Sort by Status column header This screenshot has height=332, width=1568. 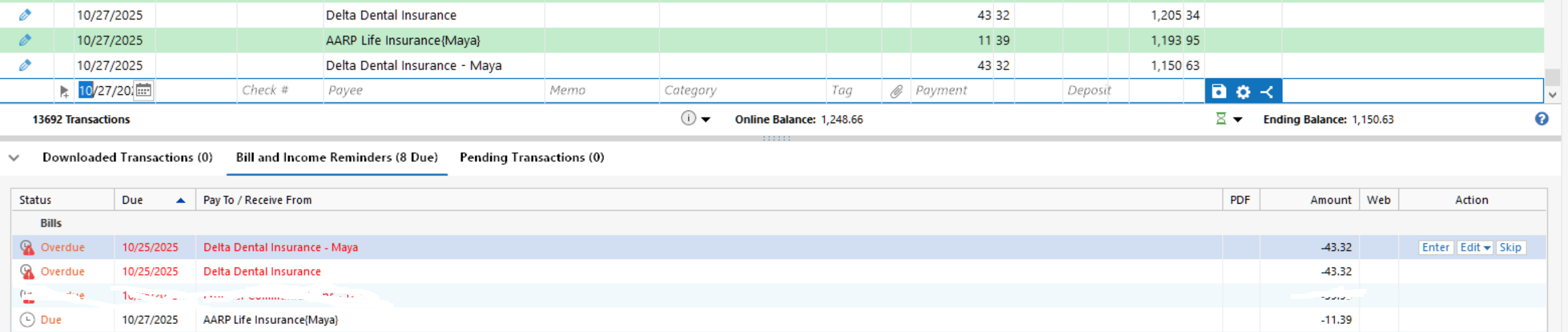click(x=63, y=200)
